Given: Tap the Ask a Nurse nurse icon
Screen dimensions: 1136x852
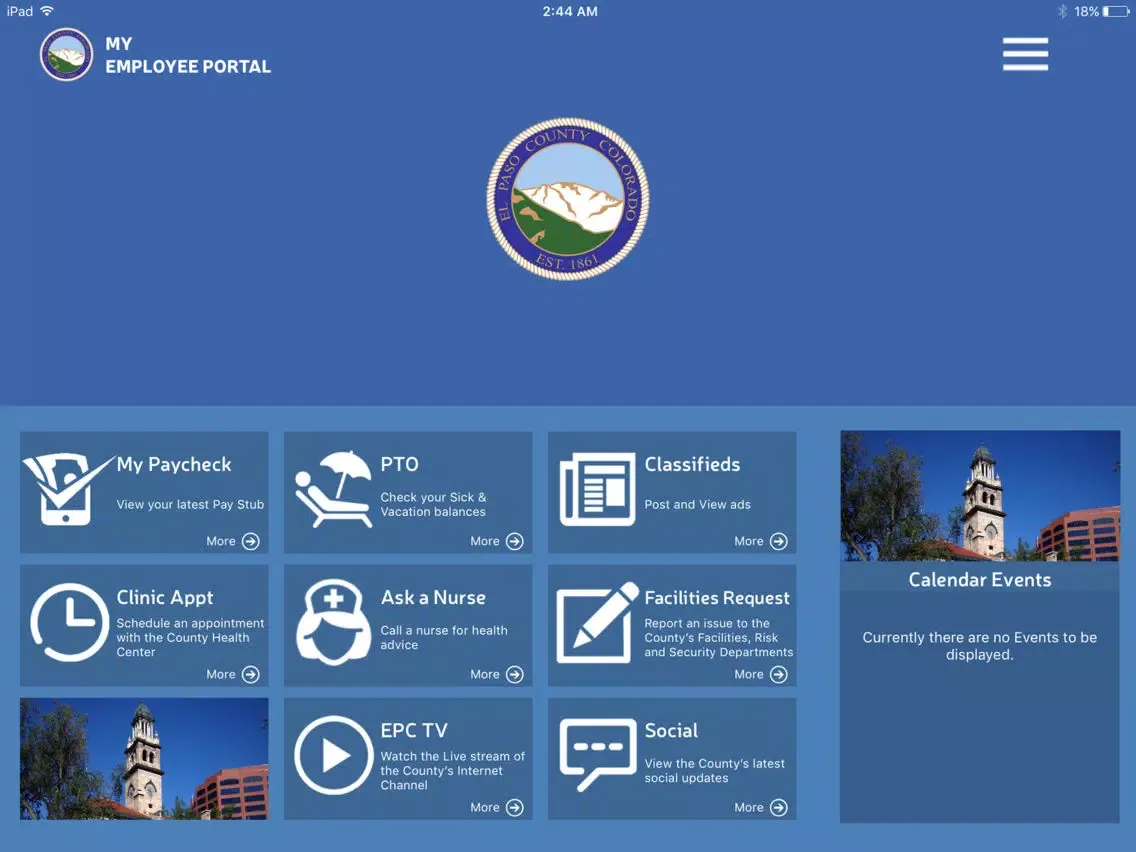Looking at the screenshot, I should coord(333,622).
